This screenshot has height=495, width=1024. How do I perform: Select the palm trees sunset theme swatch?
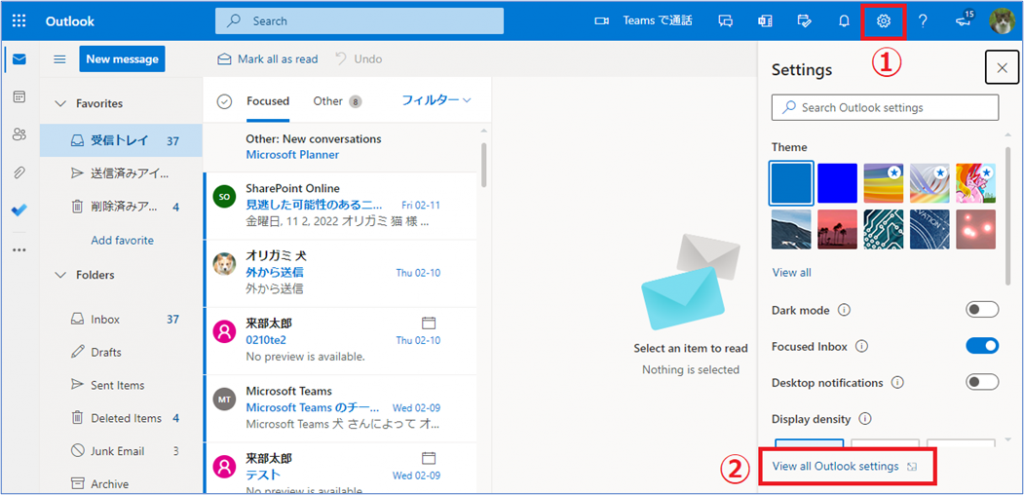click(x=837, y=229)
